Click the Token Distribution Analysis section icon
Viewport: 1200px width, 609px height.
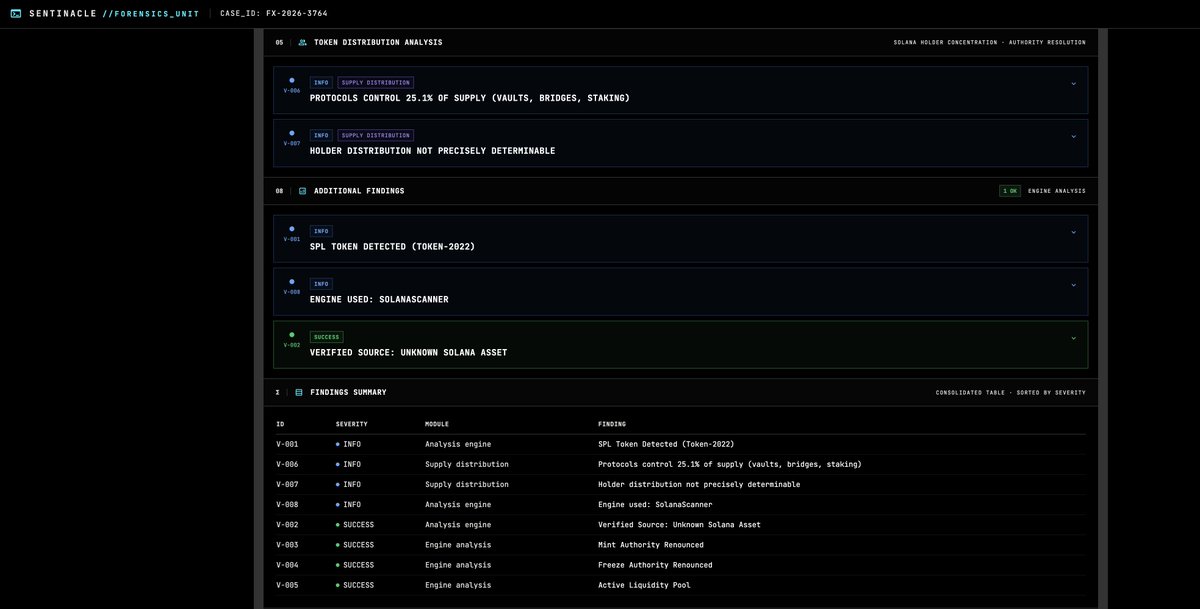click(x=302, y=42)
